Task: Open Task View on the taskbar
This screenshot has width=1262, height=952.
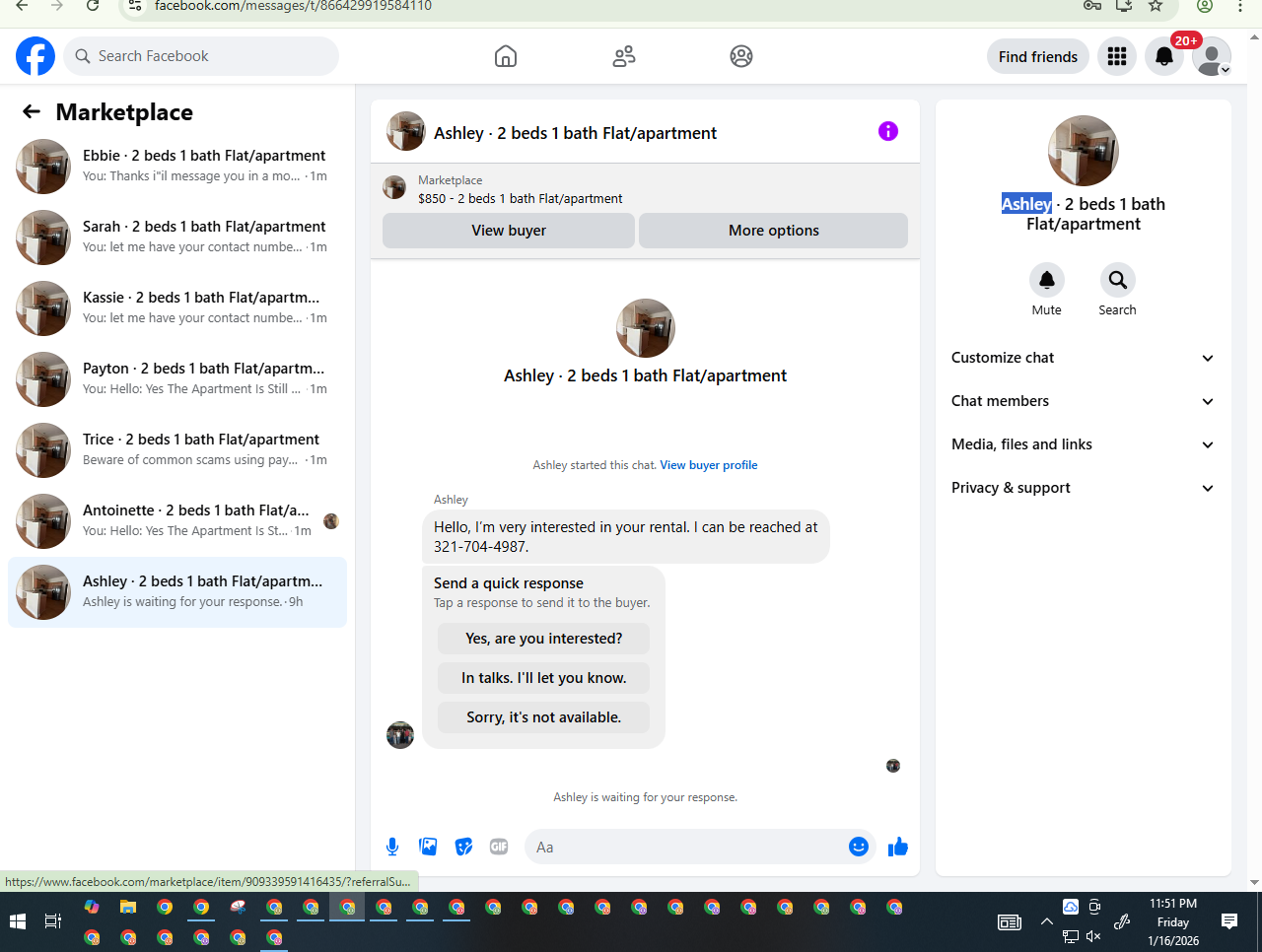Action: tap(53, 921)
